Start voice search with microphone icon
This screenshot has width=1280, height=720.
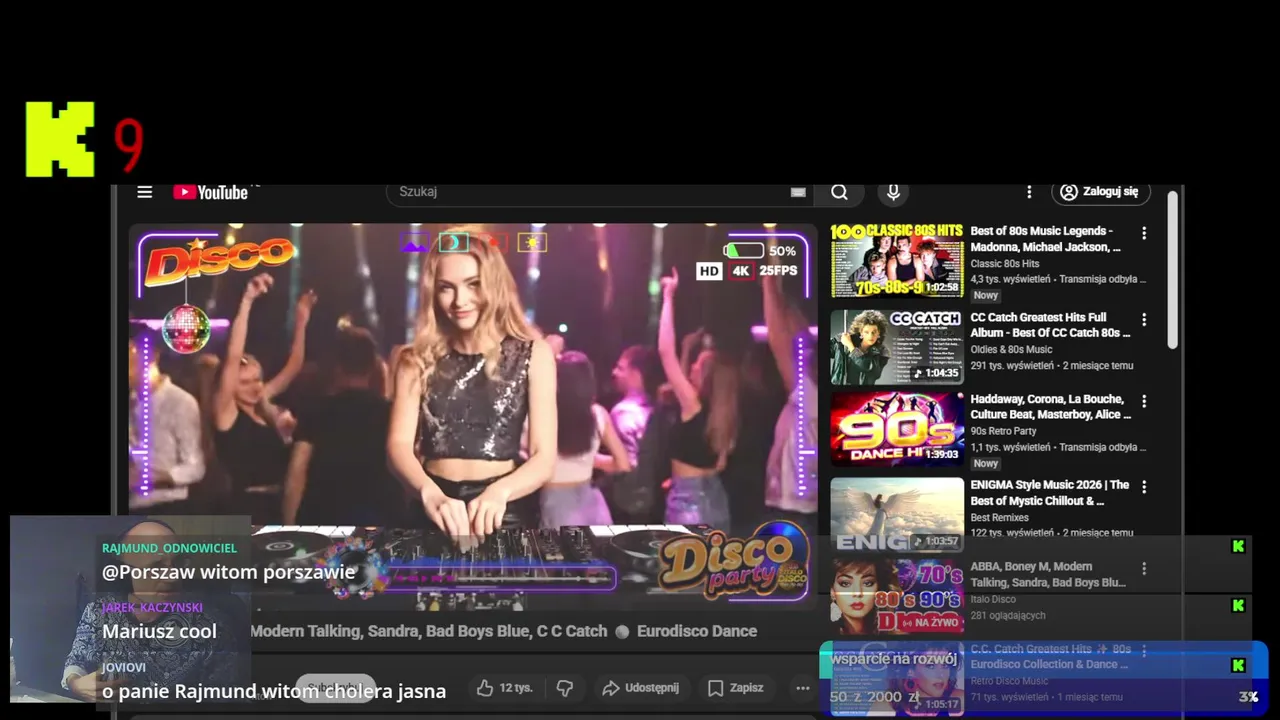[x=893, y=192]
